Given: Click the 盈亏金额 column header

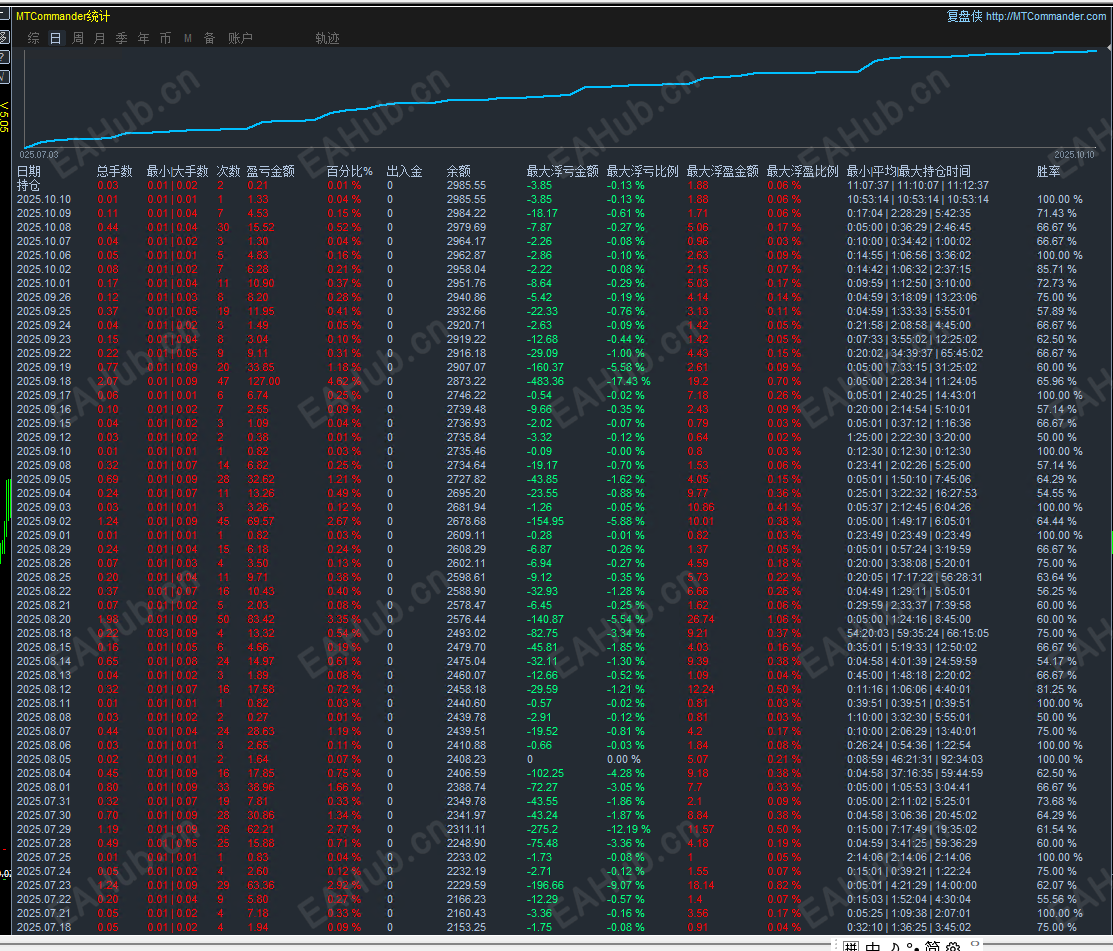Looking at the screenshot, I should (x=270, y=171).
